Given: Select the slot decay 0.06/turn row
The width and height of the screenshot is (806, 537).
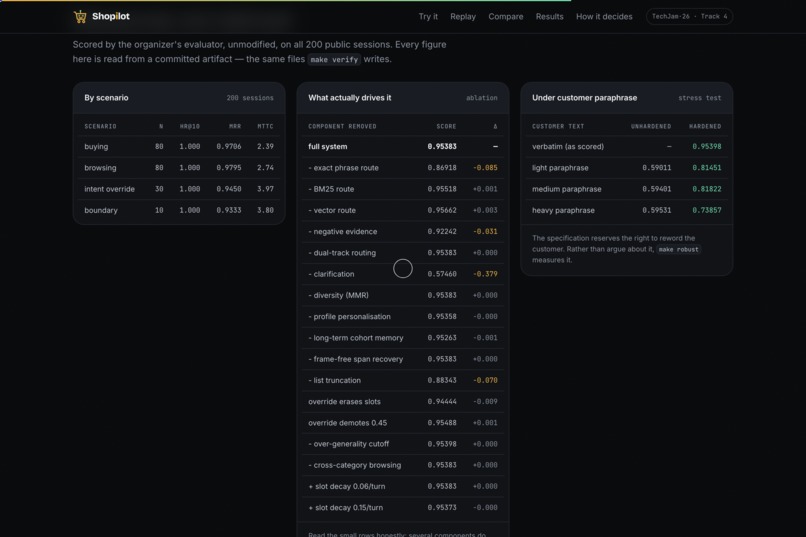Looking at the screenshot, I should (x=403, y=486).
